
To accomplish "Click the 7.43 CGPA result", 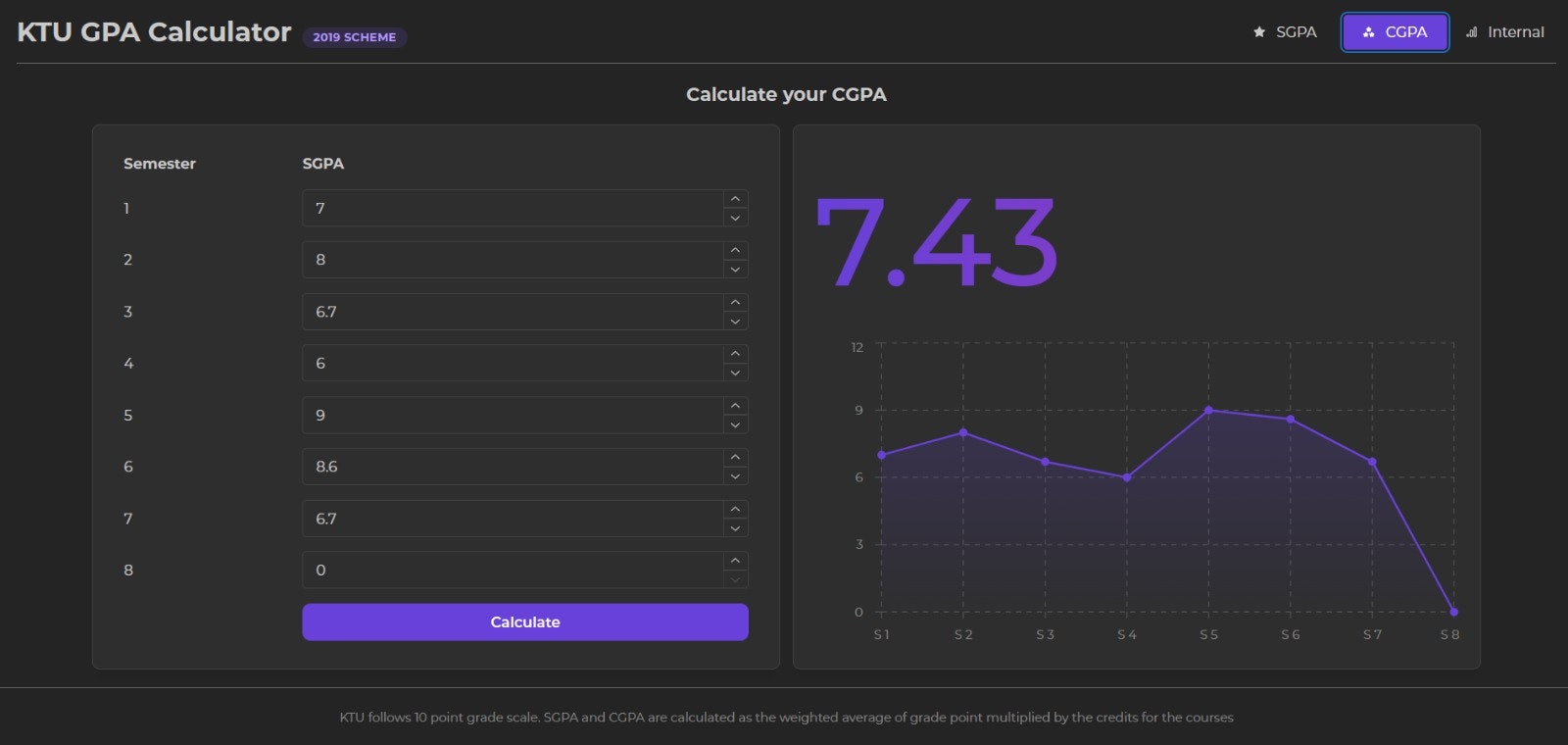I will pos(936,242).
